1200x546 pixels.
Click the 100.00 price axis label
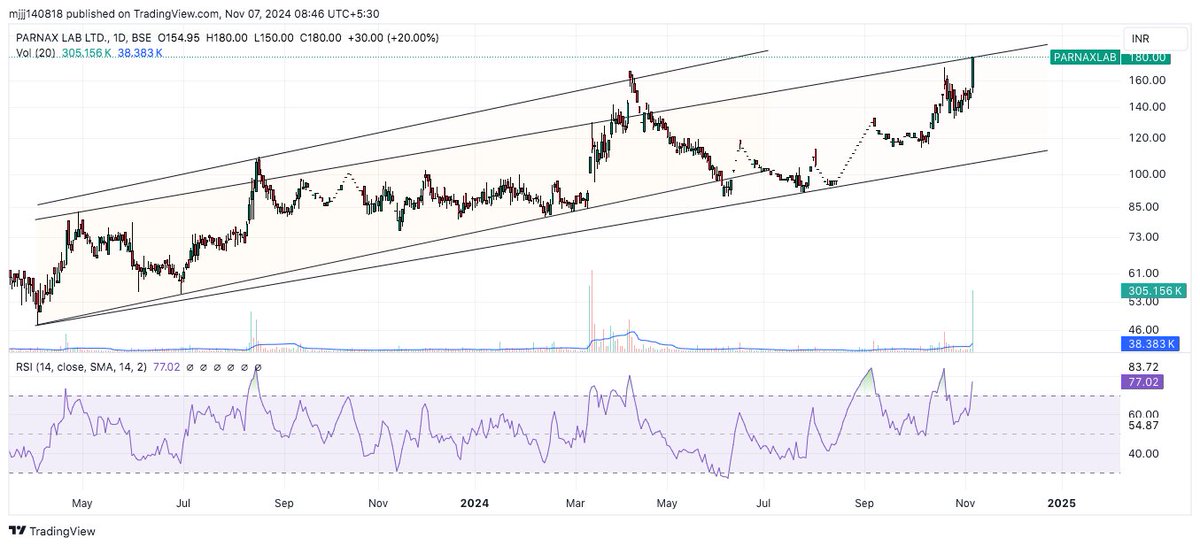point(1148,174)
